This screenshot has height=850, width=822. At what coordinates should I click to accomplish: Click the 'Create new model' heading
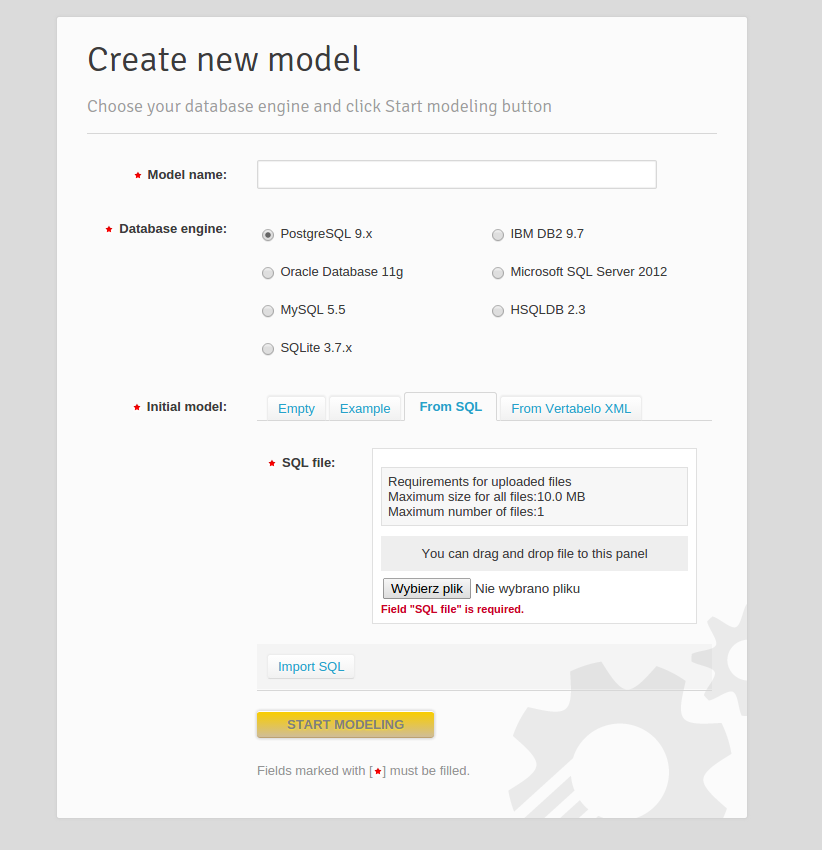(x=224, y=59)
